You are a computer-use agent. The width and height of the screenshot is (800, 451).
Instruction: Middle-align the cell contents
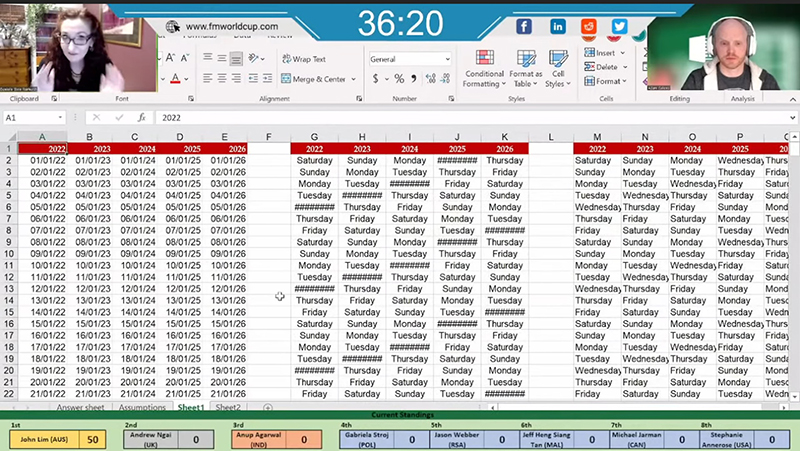click(221, 58)
